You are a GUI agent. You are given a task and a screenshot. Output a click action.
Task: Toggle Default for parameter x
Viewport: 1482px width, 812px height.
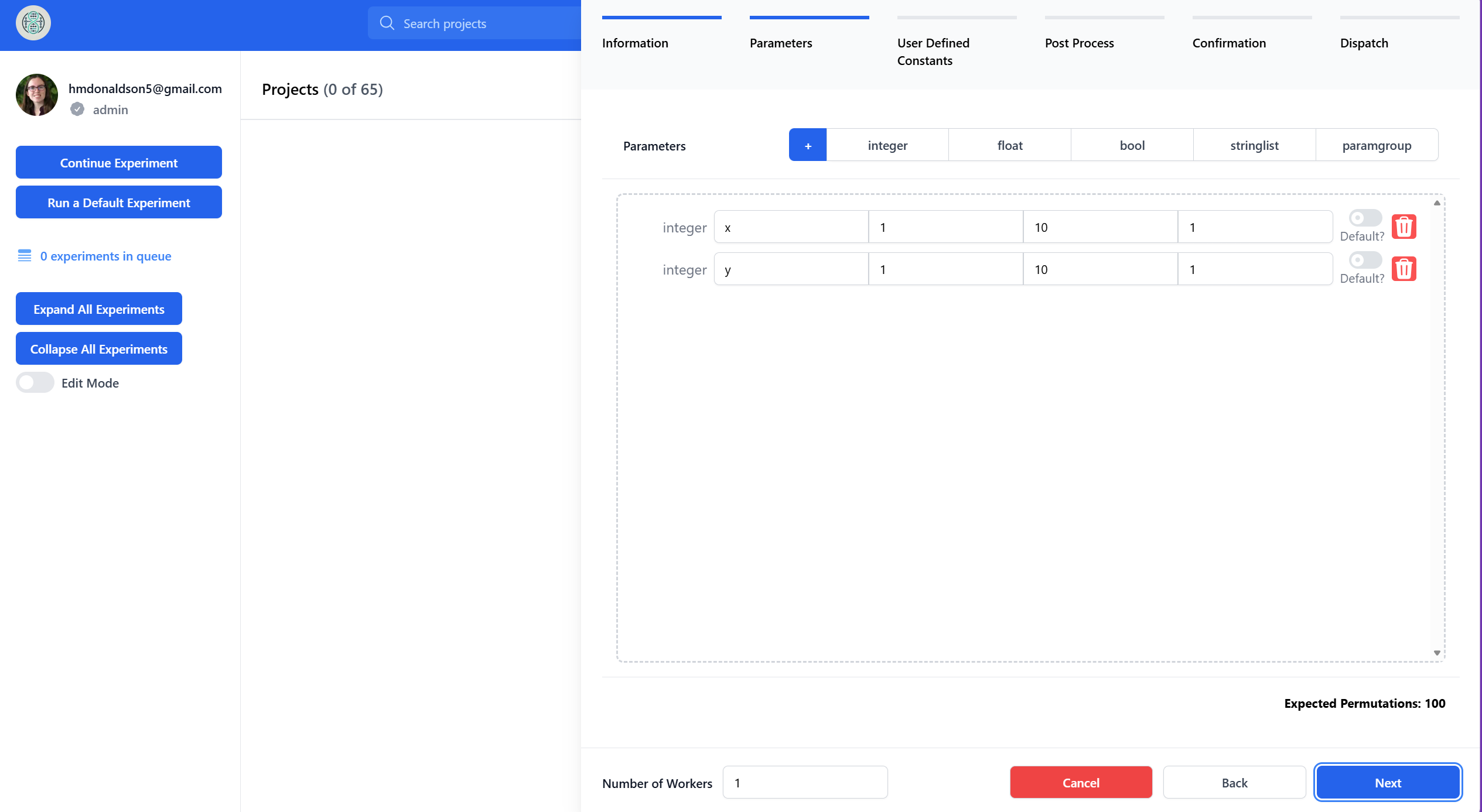(x=1365, y=218)
